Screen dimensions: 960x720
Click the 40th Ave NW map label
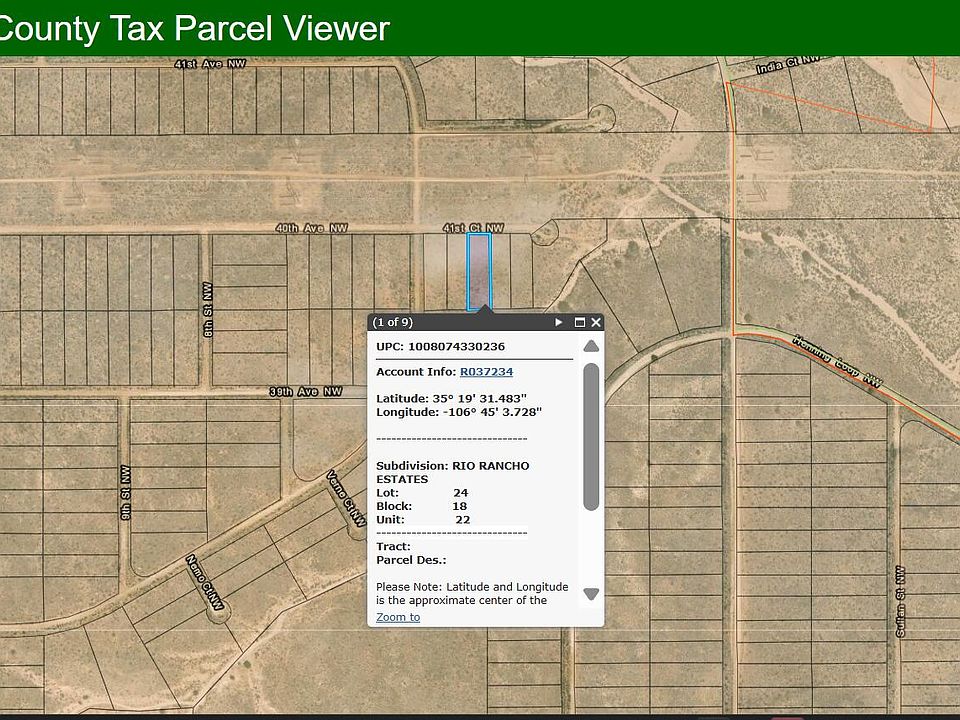pyautogui.click(x=312, y=228)
